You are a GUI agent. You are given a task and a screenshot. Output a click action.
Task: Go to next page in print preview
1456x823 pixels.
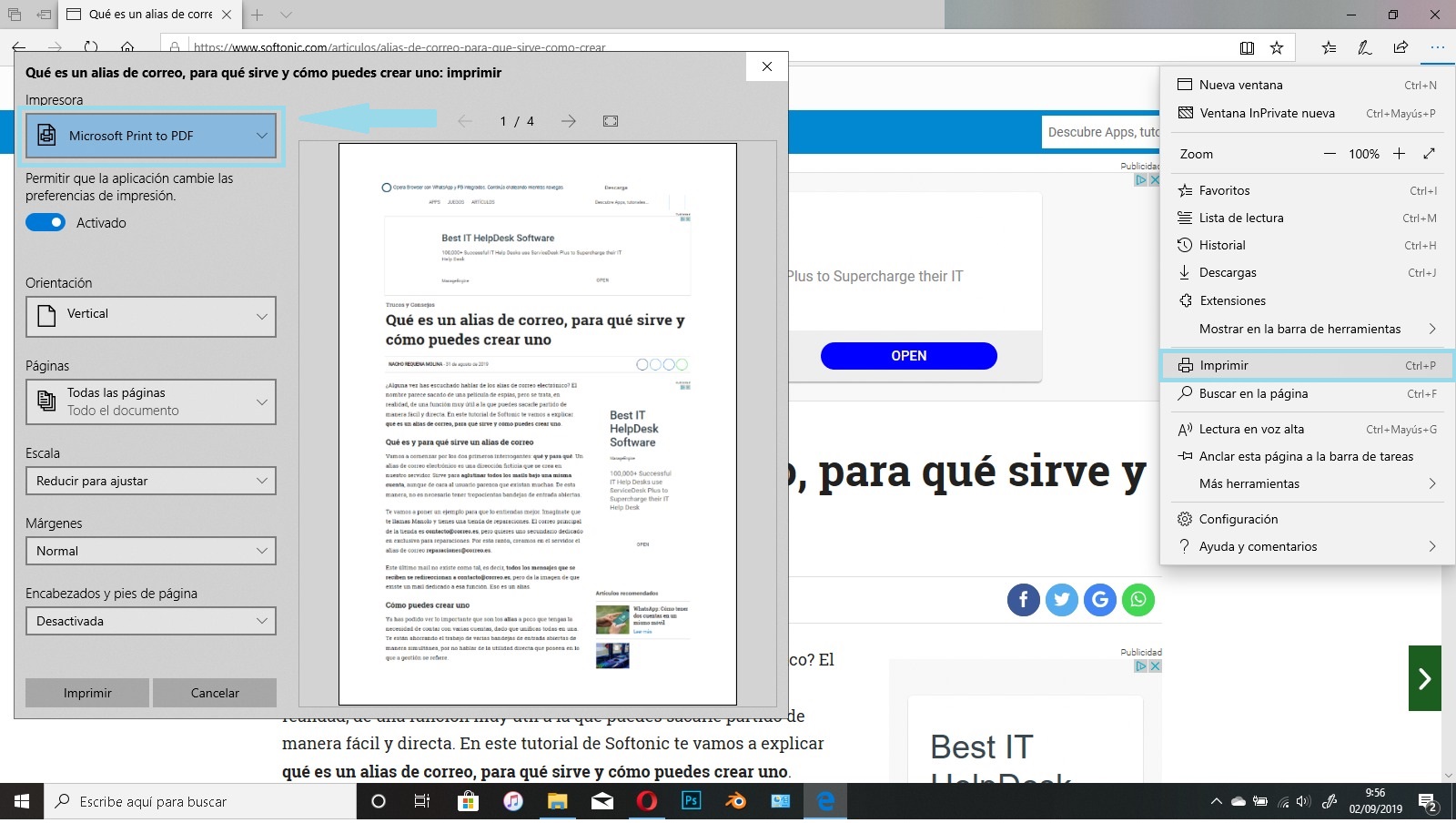569,120
